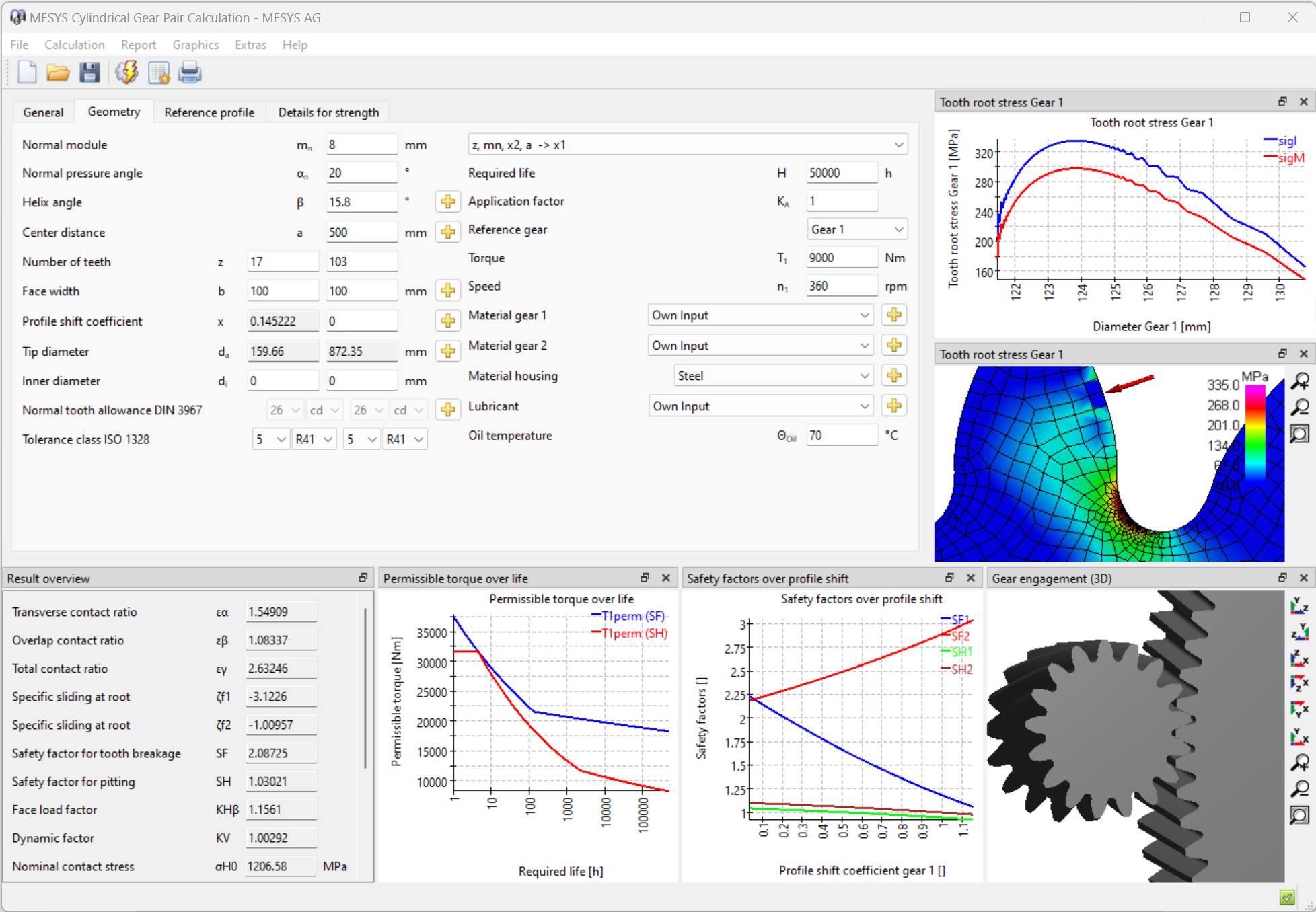Click the plus button next to Helix angle
The image size is (1316, 912).
tap(447, 202)
